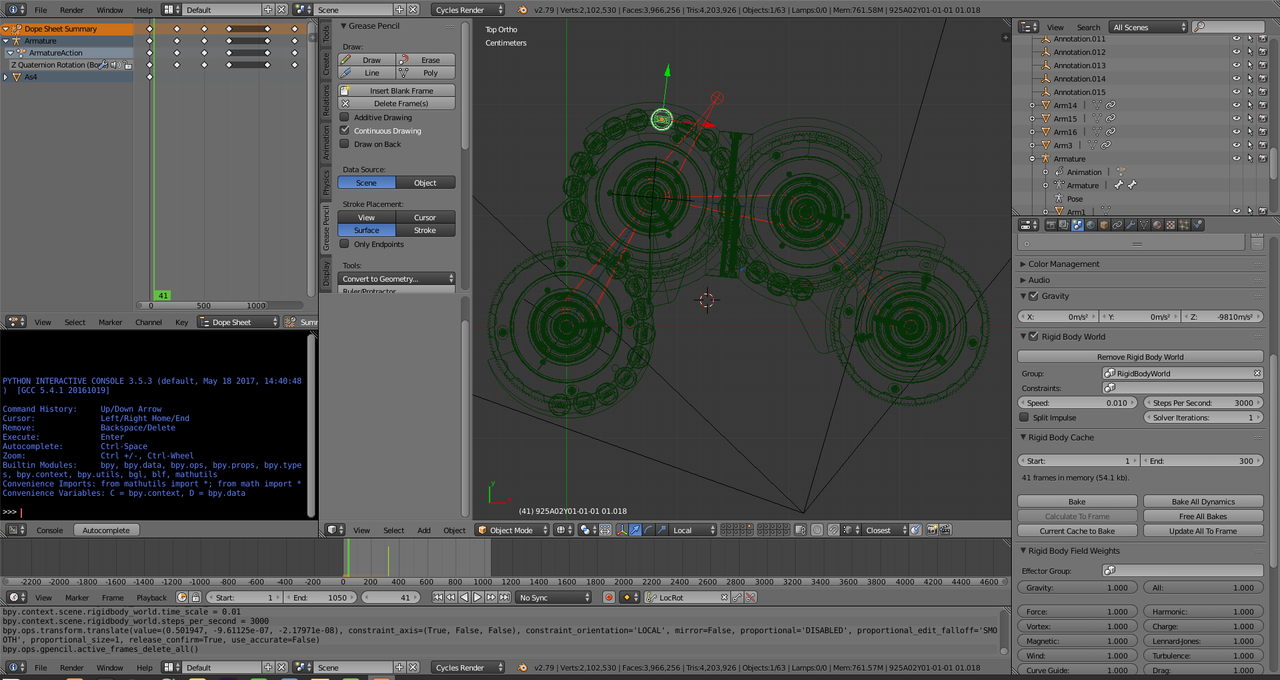1280x680 pixels.
Task: Click the play reverse button in timeline
Action: 464,598
